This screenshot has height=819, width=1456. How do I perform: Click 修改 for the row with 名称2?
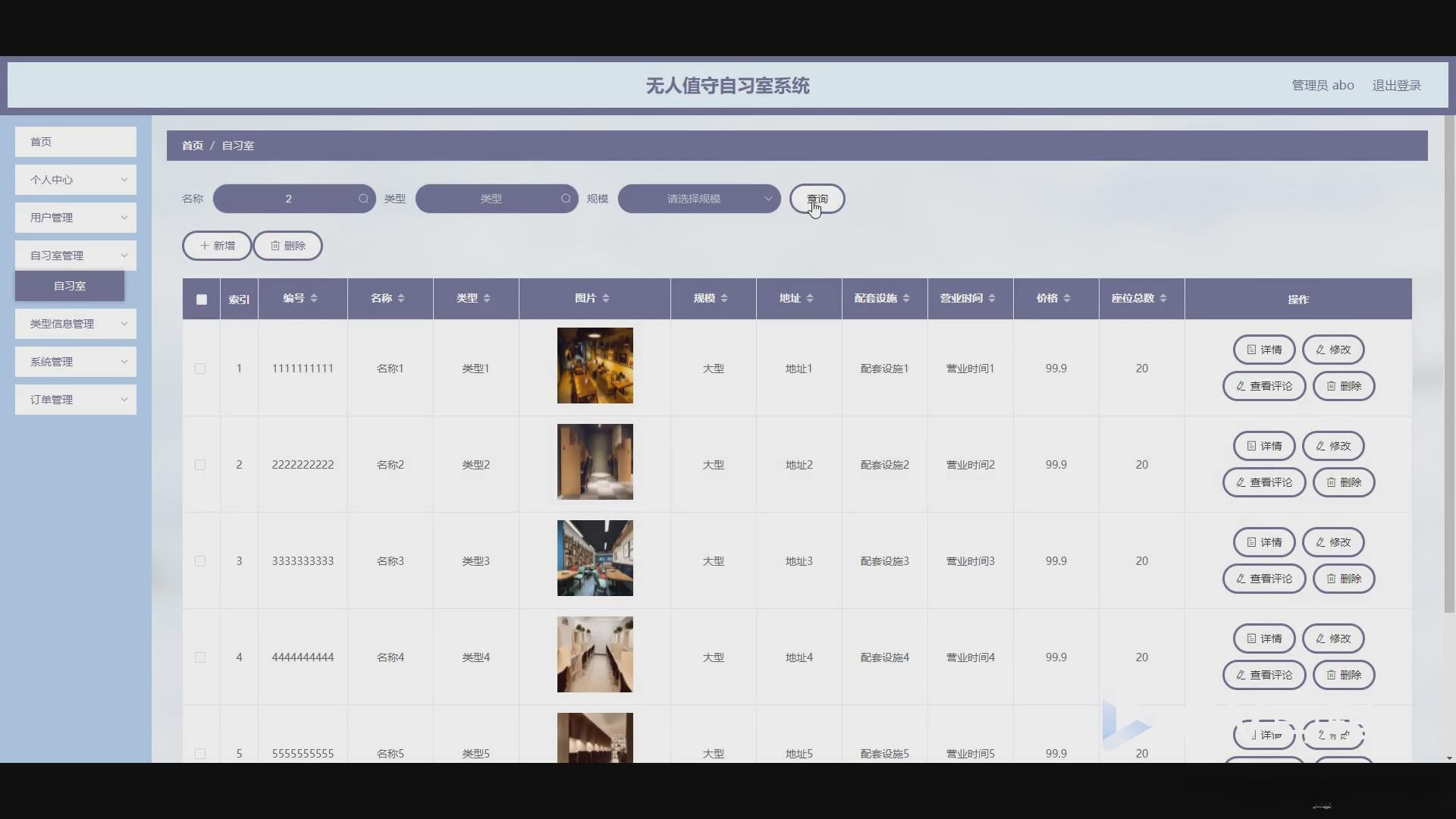tap(1333, 446)
